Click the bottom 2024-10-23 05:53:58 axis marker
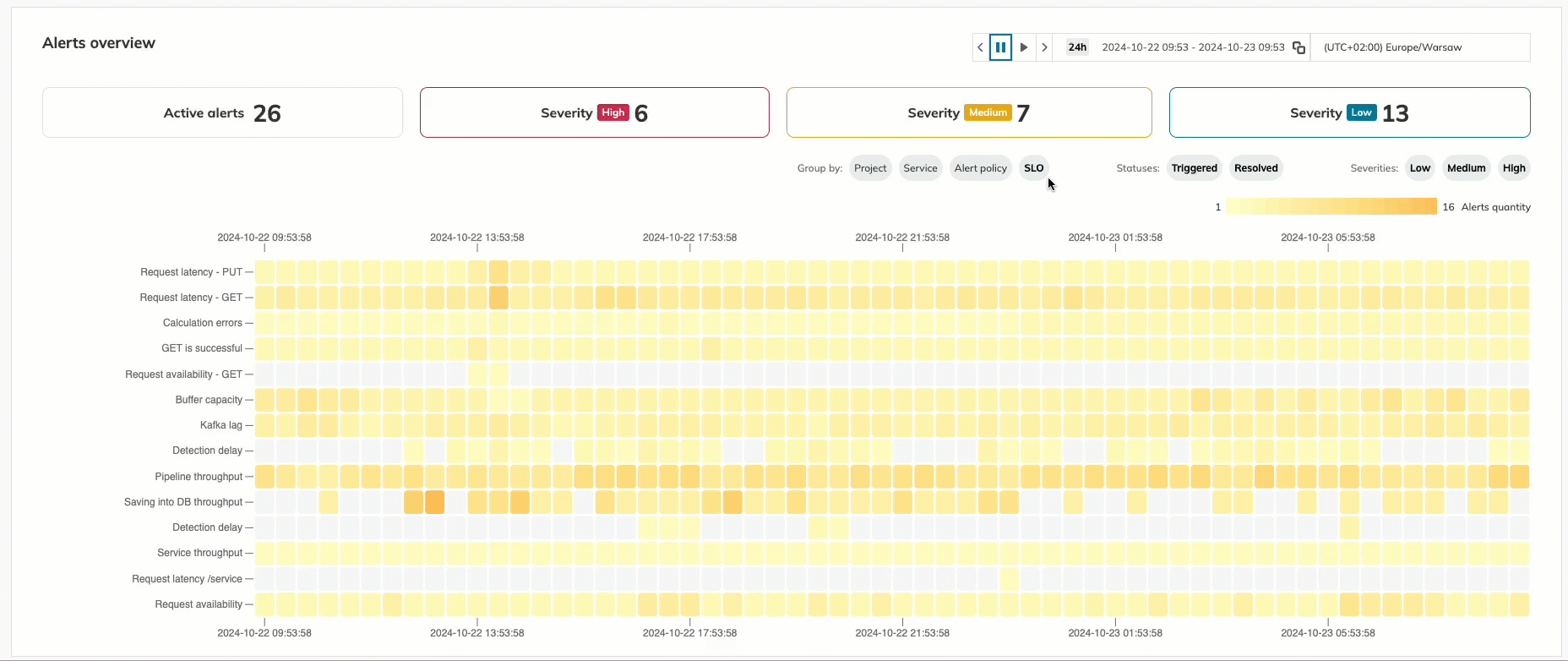 click(x=1328, y=633)
